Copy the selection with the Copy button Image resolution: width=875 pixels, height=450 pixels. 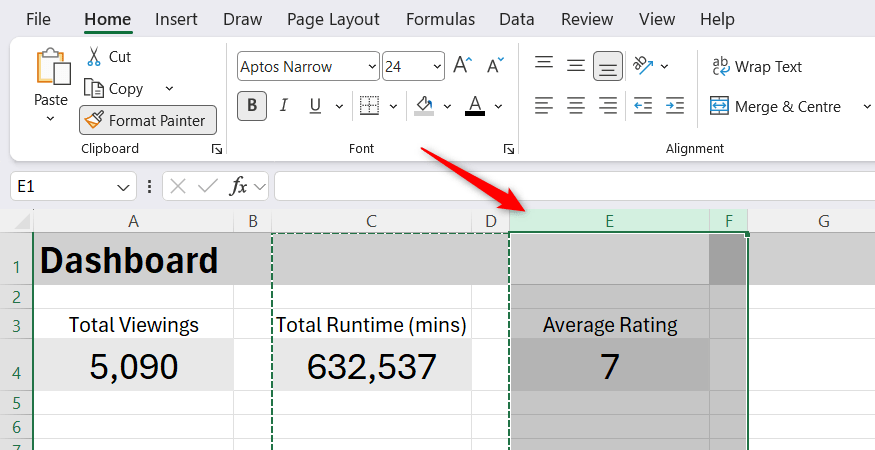[x=114, y=89]
